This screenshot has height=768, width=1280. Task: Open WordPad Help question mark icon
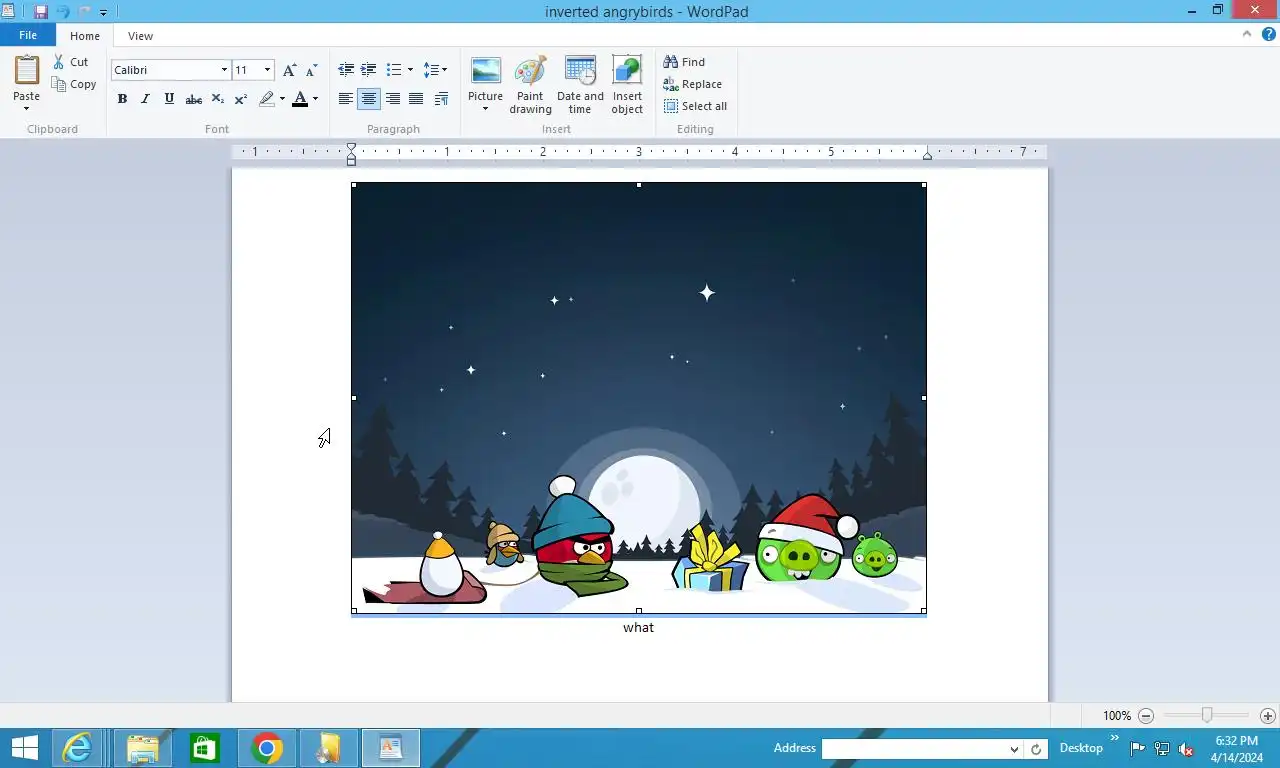1268,34
